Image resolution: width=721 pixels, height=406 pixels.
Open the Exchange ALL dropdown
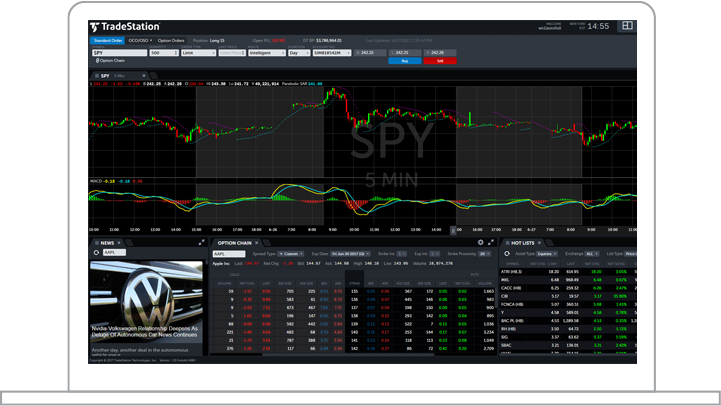click(592, 254)
